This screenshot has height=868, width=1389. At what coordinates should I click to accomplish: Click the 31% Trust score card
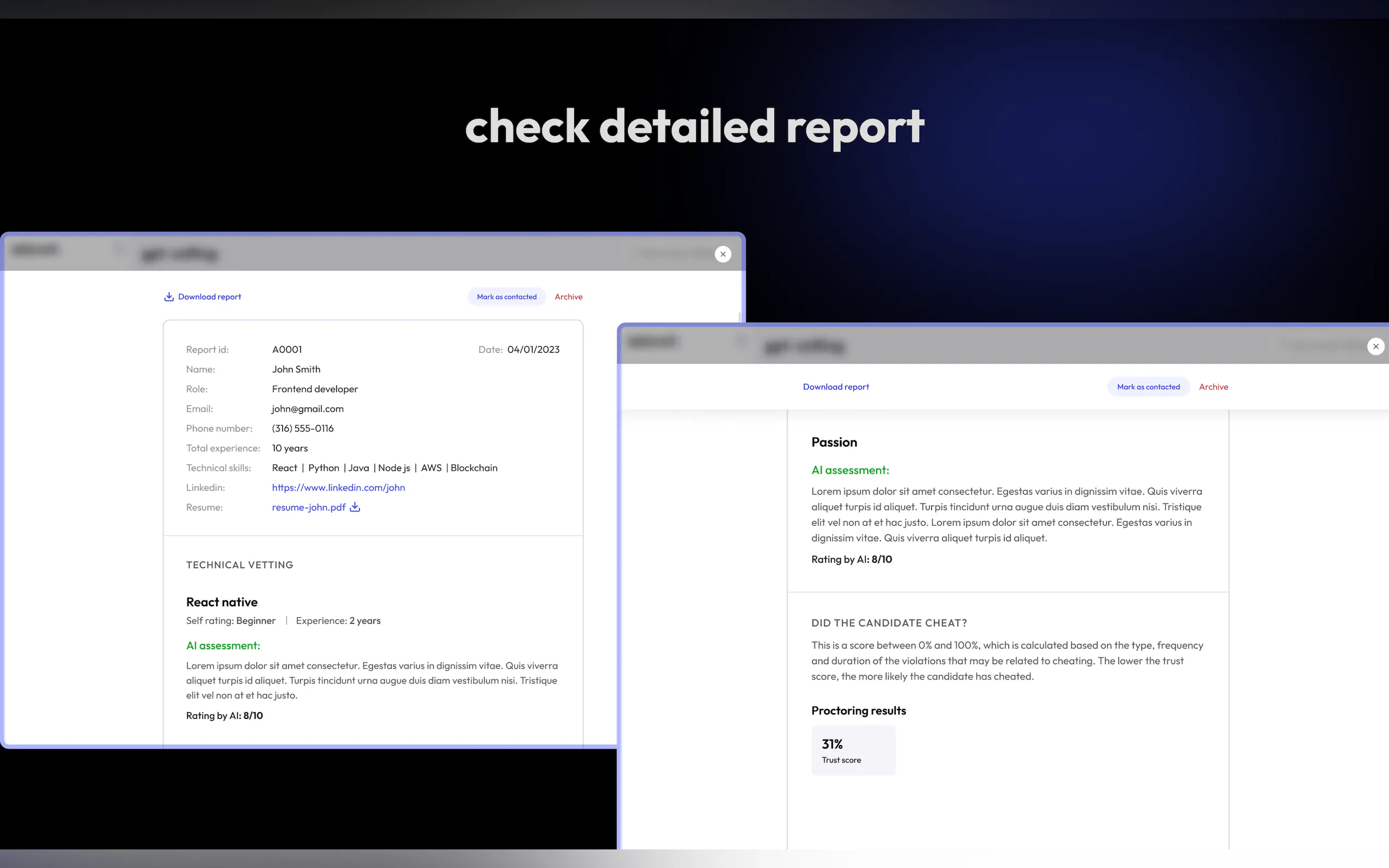click(x=853, y=750)
